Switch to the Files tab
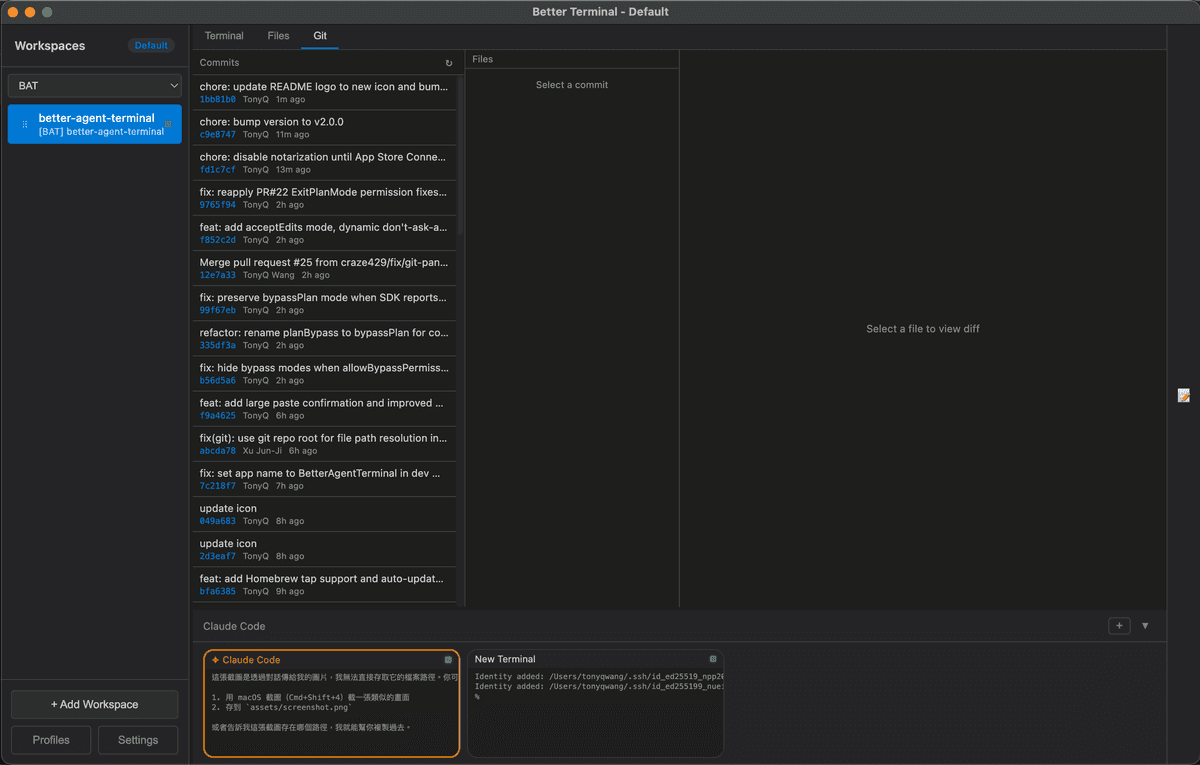 click(278, 35)
